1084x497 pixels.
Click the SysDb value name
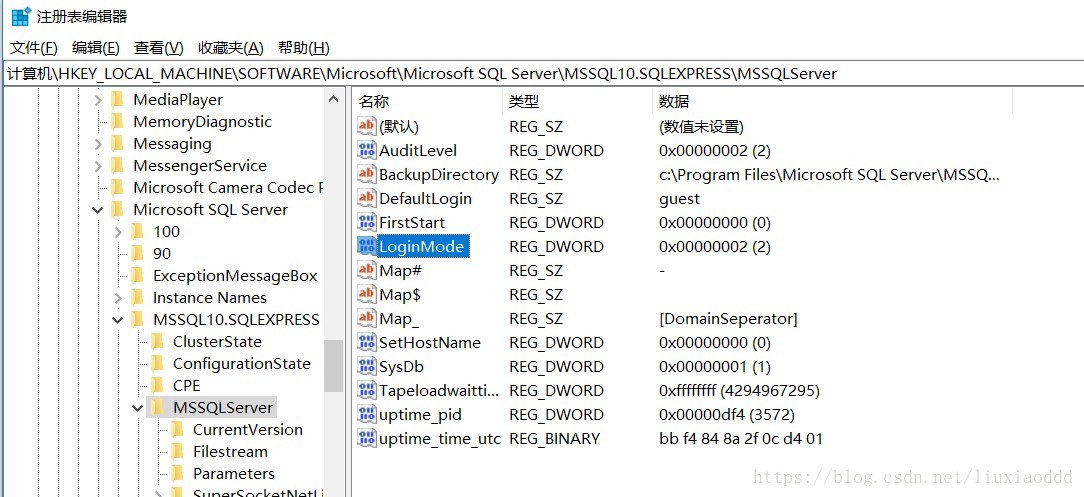pyautogui.click(x=401, y=366)
